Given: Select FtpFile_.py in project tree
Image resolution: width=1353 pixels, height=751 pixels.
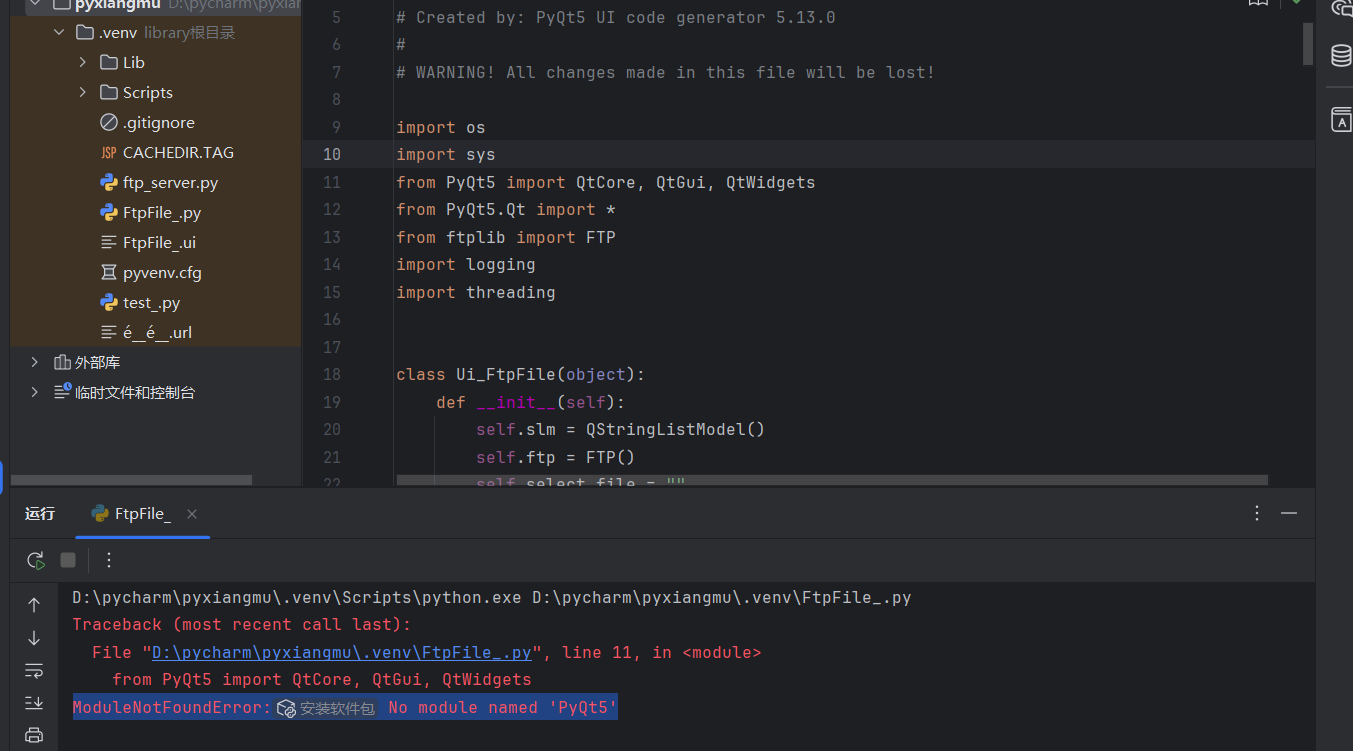Looking at the screenshot, I should pos(155,212).
